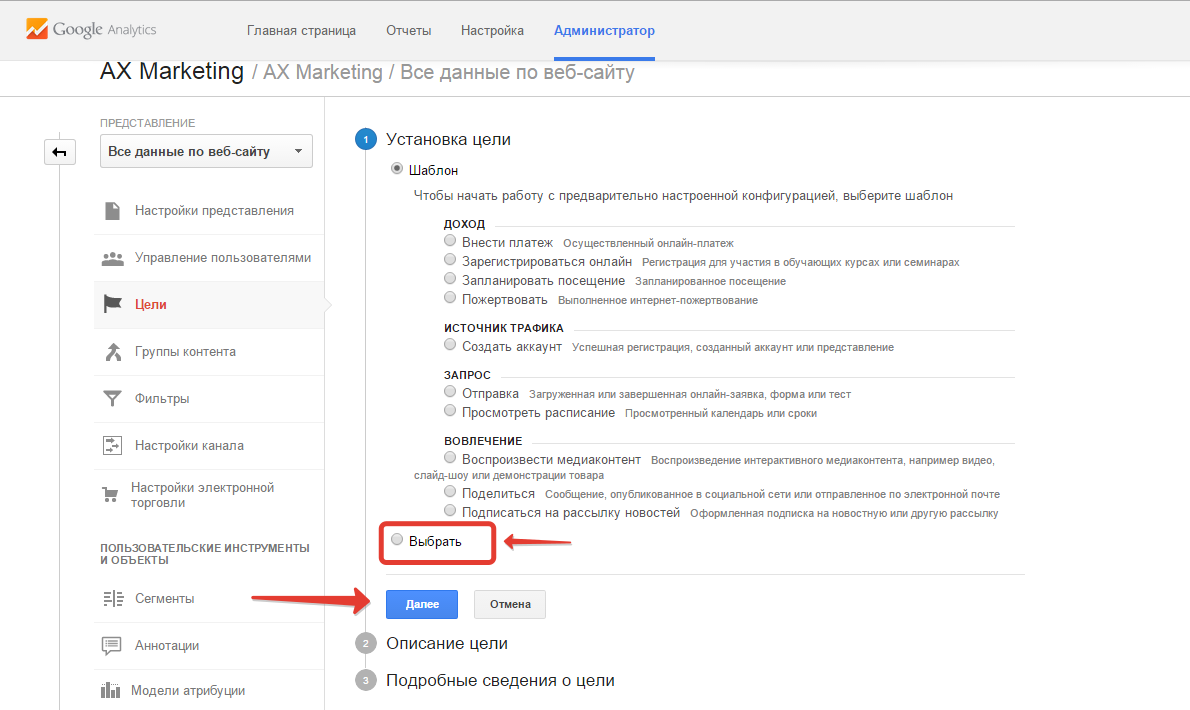Open the ecommerce settings cart icon
The image size is (1190, 710).
pos(111,495)
